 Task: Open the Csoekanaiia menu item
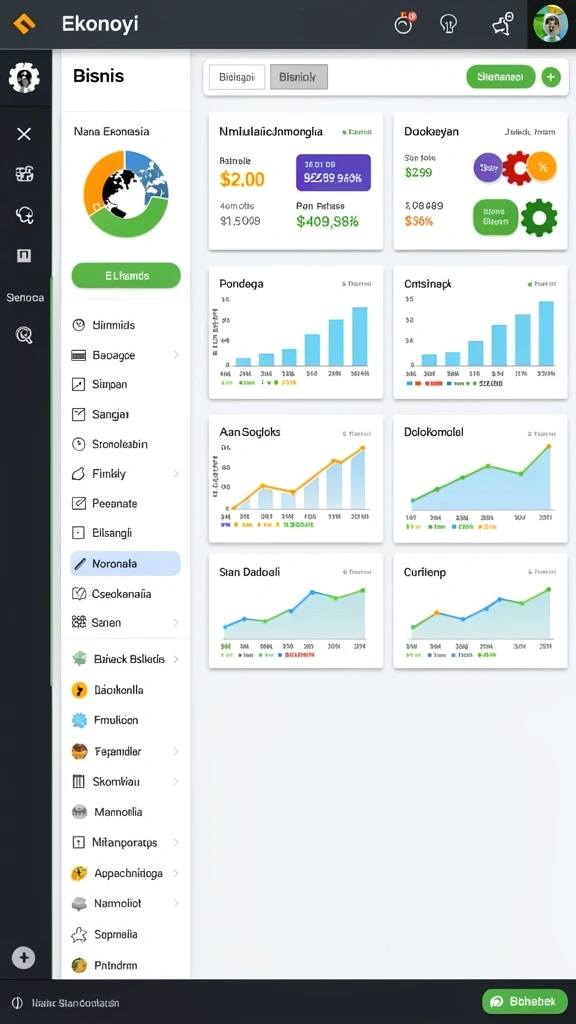coord(125,594)
